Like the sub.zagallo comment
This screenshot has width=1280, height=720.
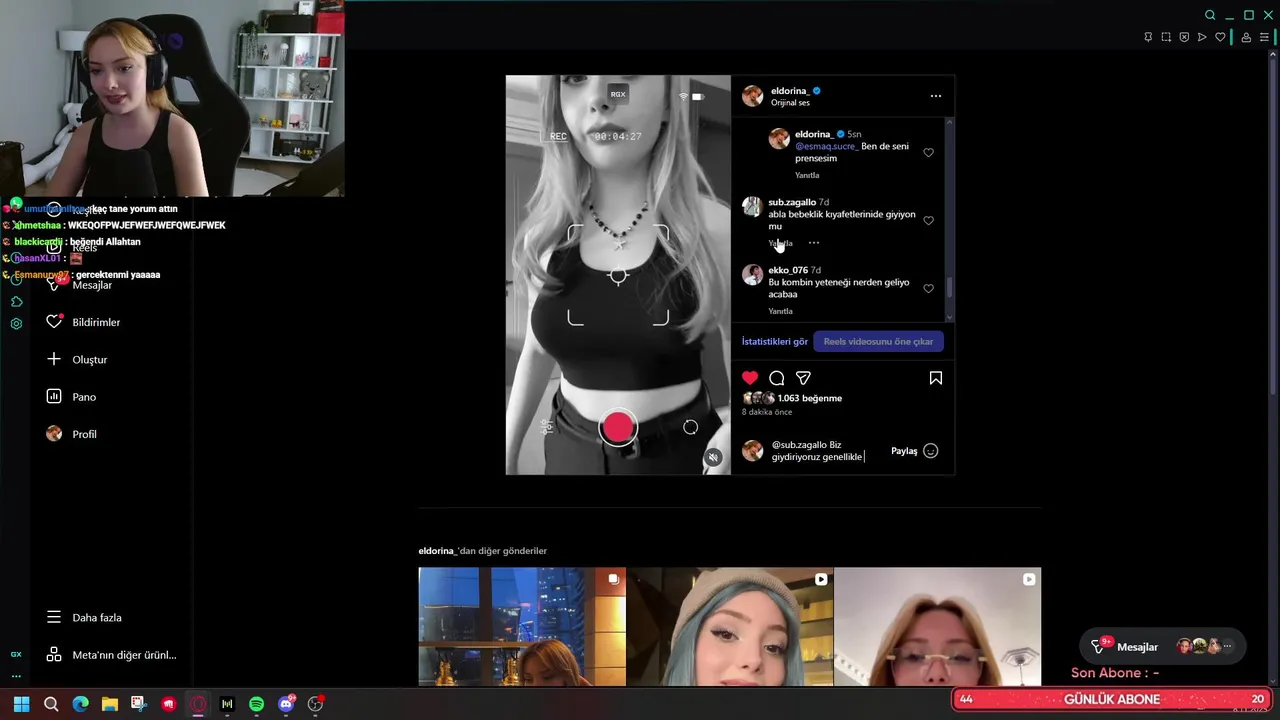point(929,221)
